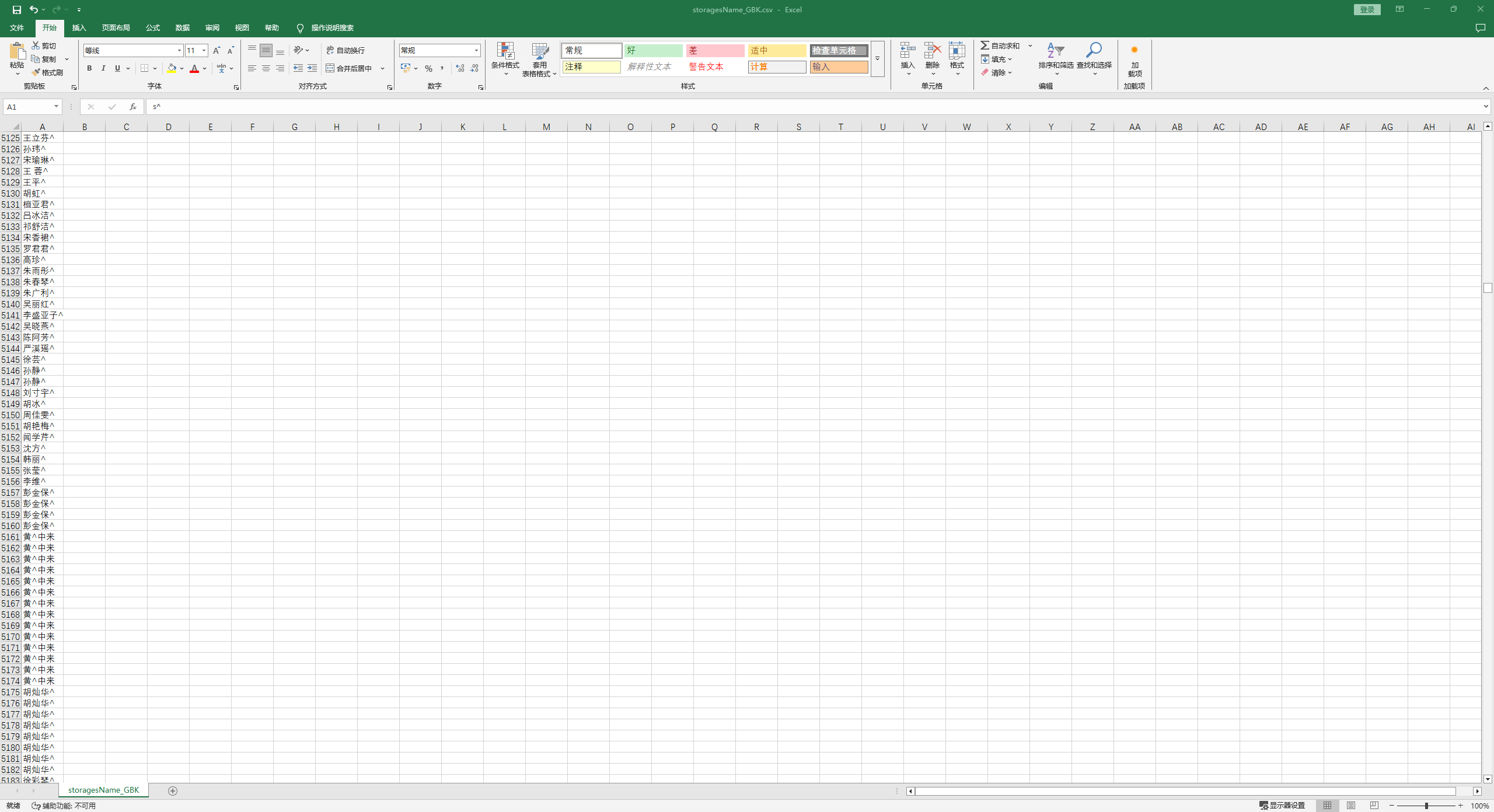
Task: Toggle center horizontal alignment
Action: point(266,68)
